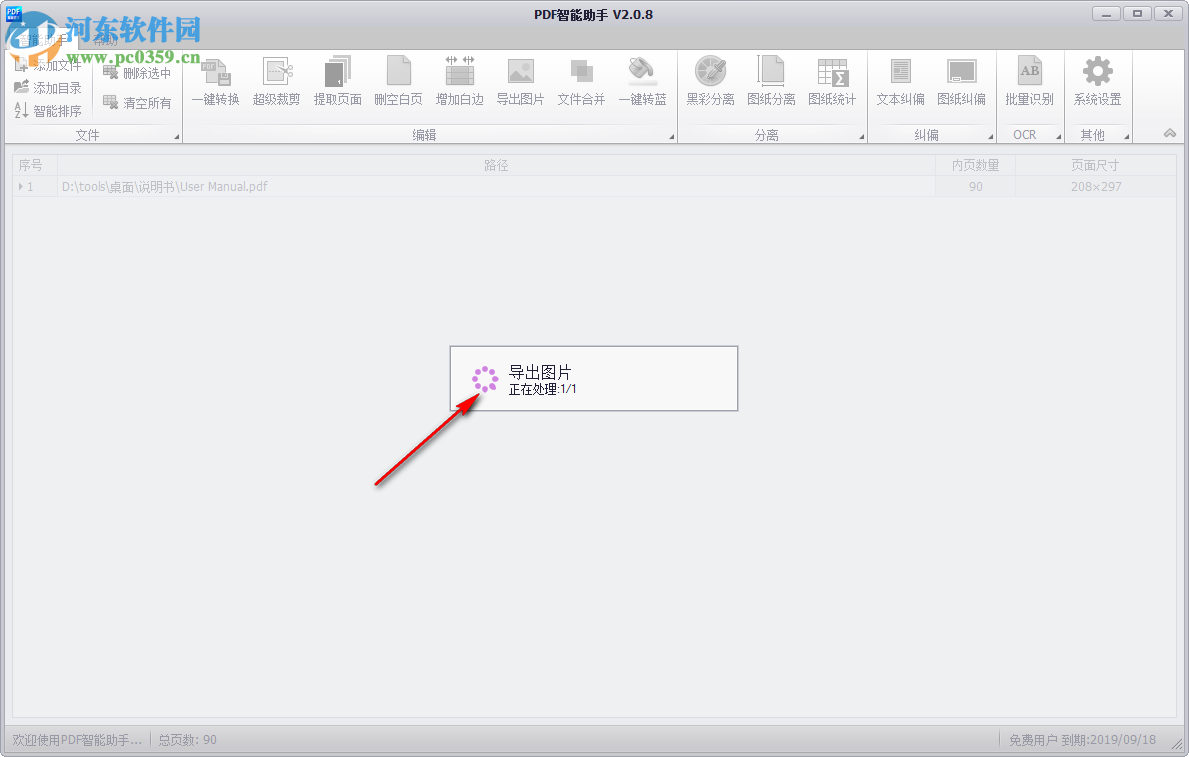This screenshot has width=1189, height=757.
Task: Close the PDF智能助手 window
Action: click(x=1169, y=14)
